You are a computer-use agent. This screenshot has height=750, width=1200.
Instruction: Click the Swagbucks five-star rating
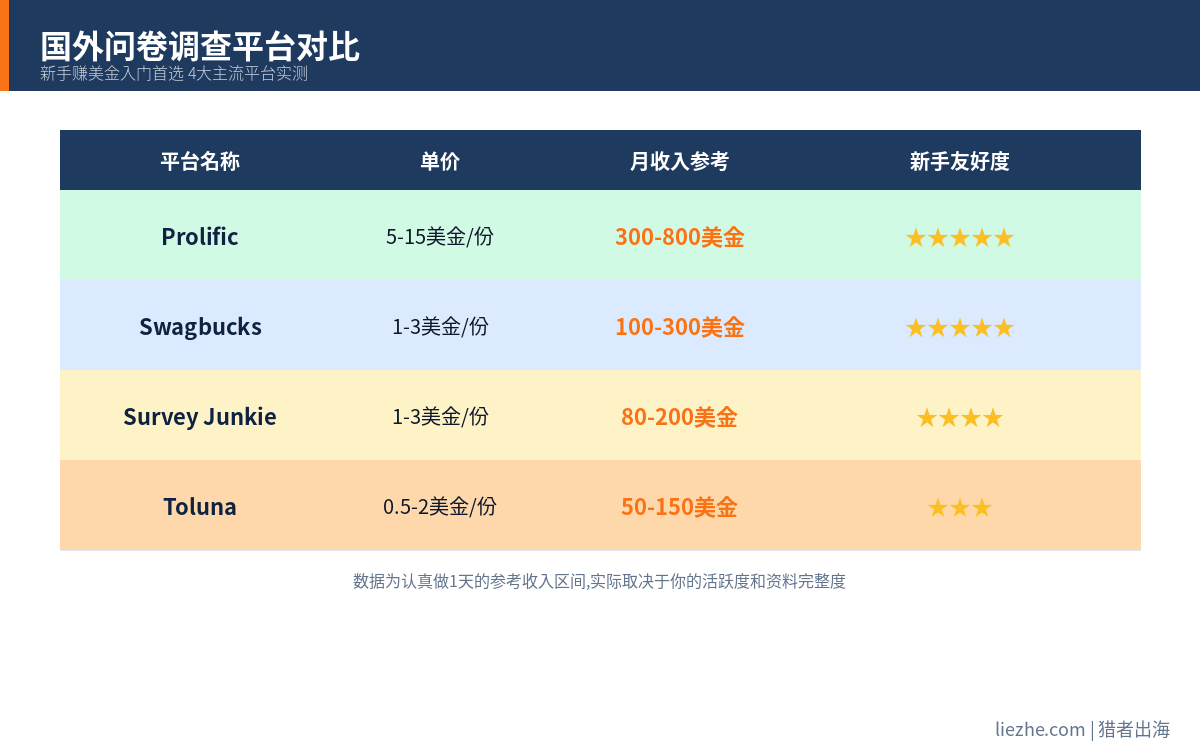coord(960,328)
